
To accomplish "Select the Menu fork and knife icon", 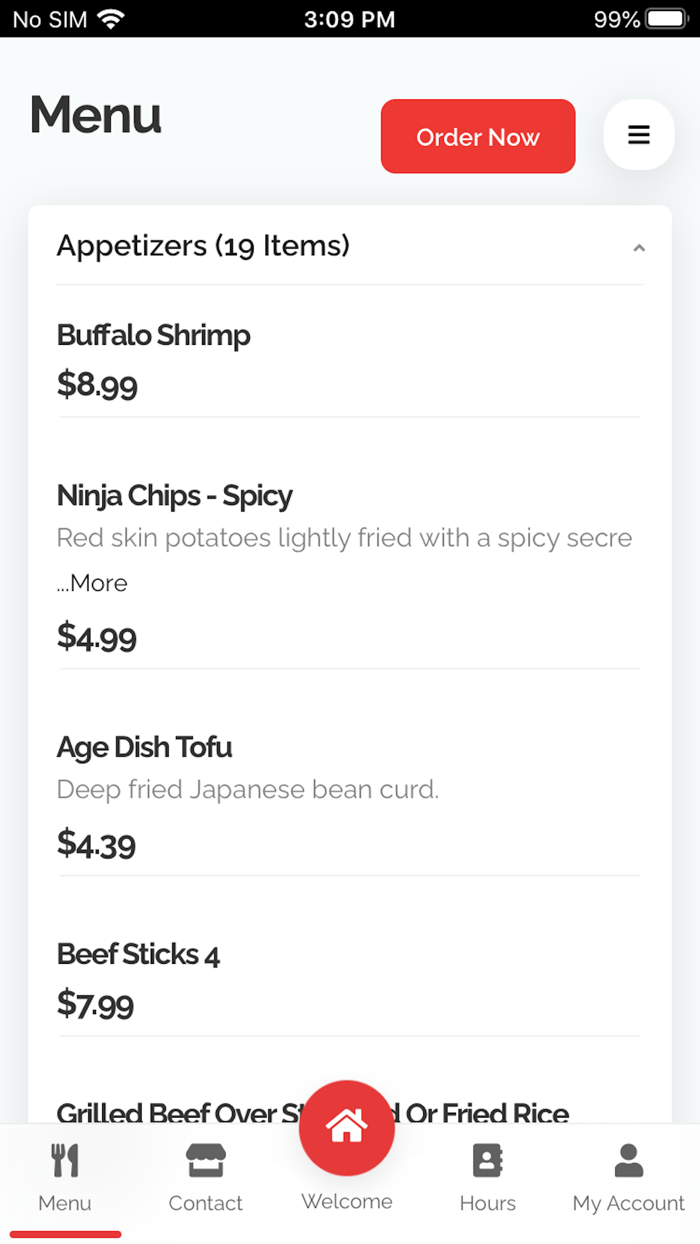I will click(x=64, y=1160).
